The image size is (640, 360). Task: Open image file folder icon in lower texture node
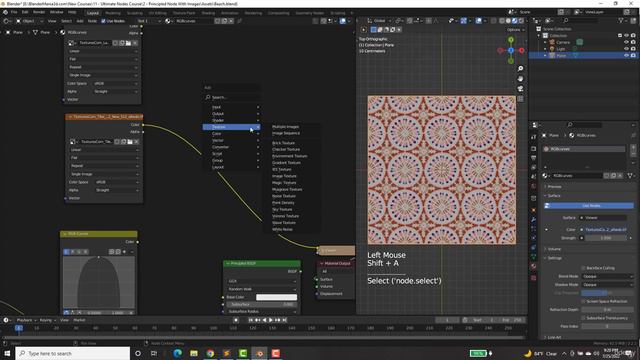130,142
